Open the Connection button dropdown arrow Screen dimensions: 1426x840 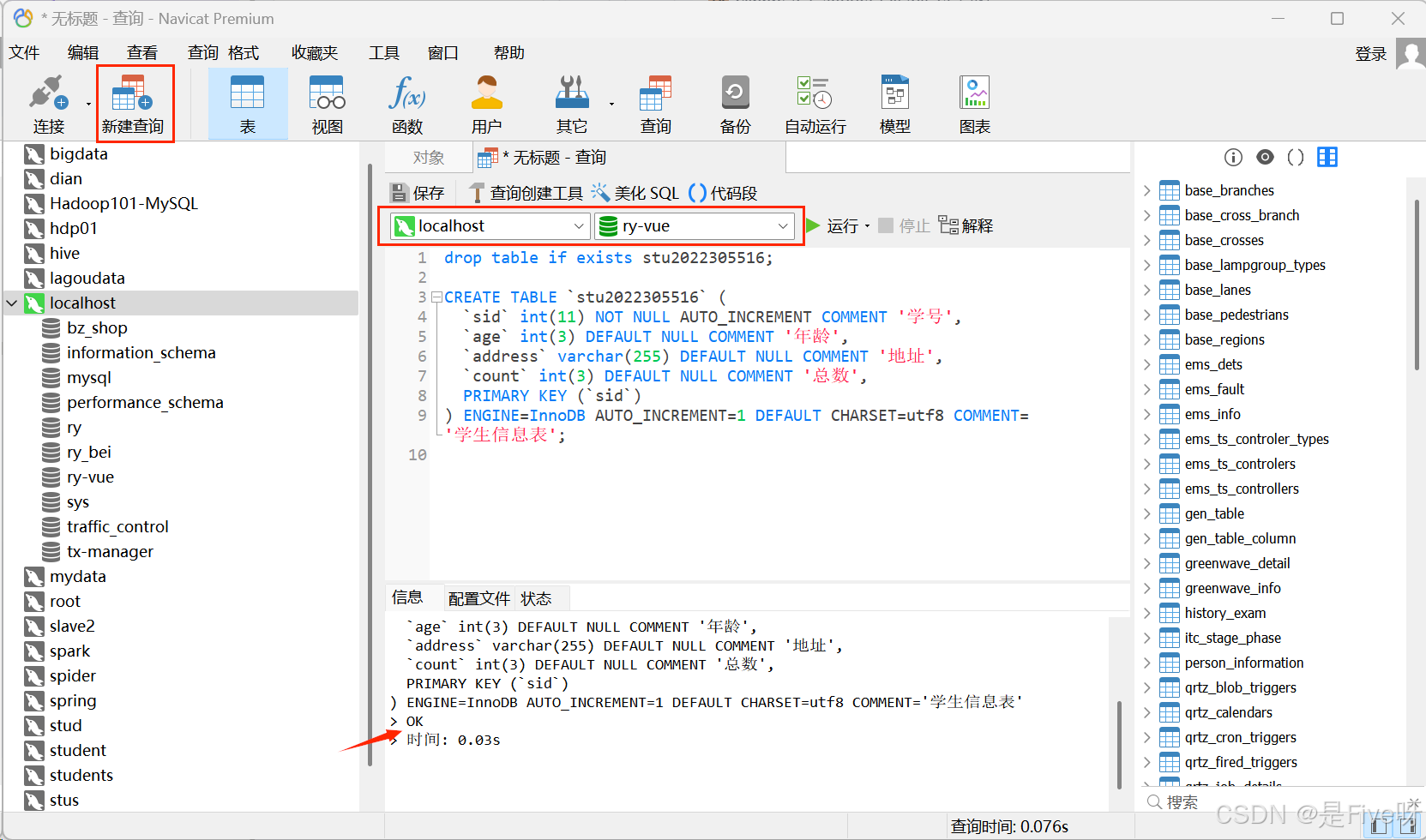pos(88,105)
